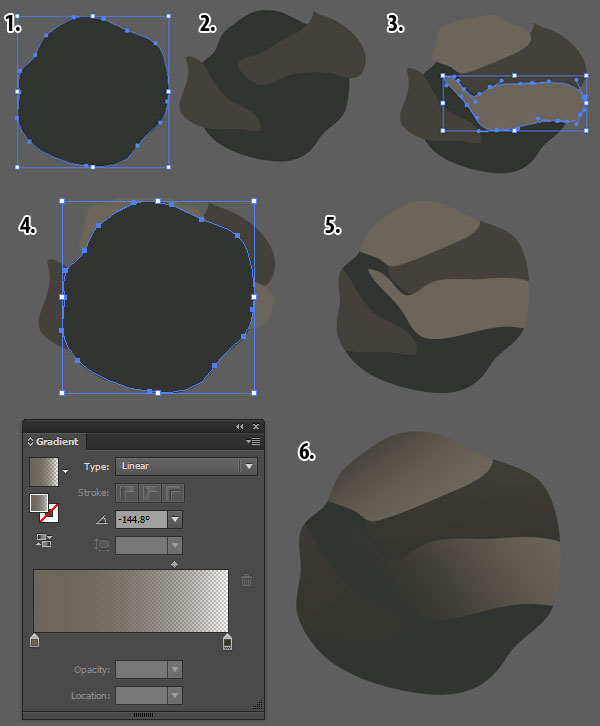Open the angle value dropdown arrow
This screenshot has height=726, width=600.
[x=175, y=519]
